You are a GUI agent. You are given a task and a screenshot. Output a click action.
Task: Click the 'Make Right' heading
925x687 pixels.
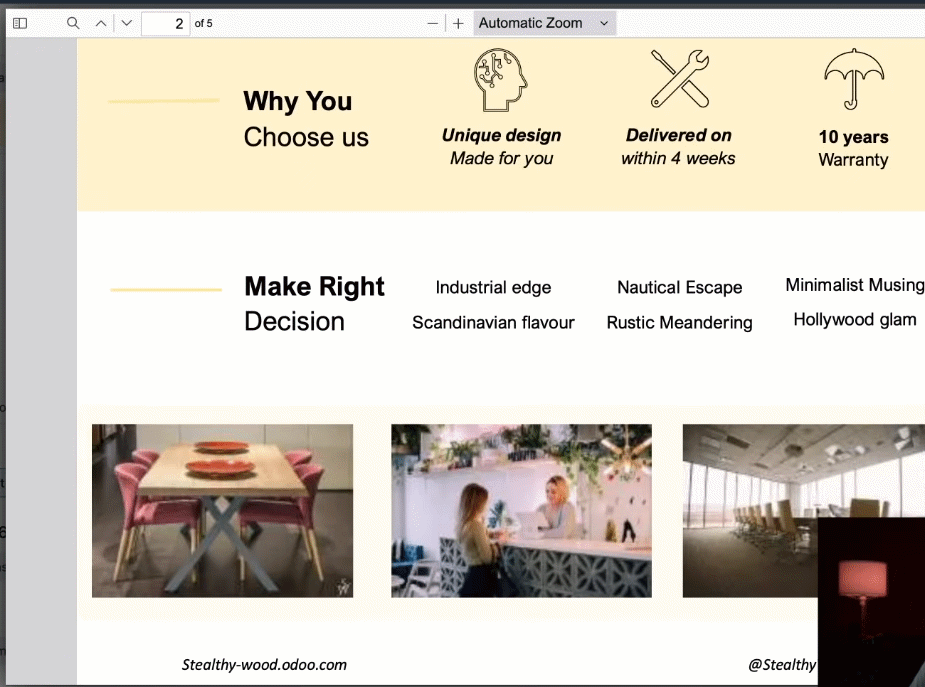[314, 287]
